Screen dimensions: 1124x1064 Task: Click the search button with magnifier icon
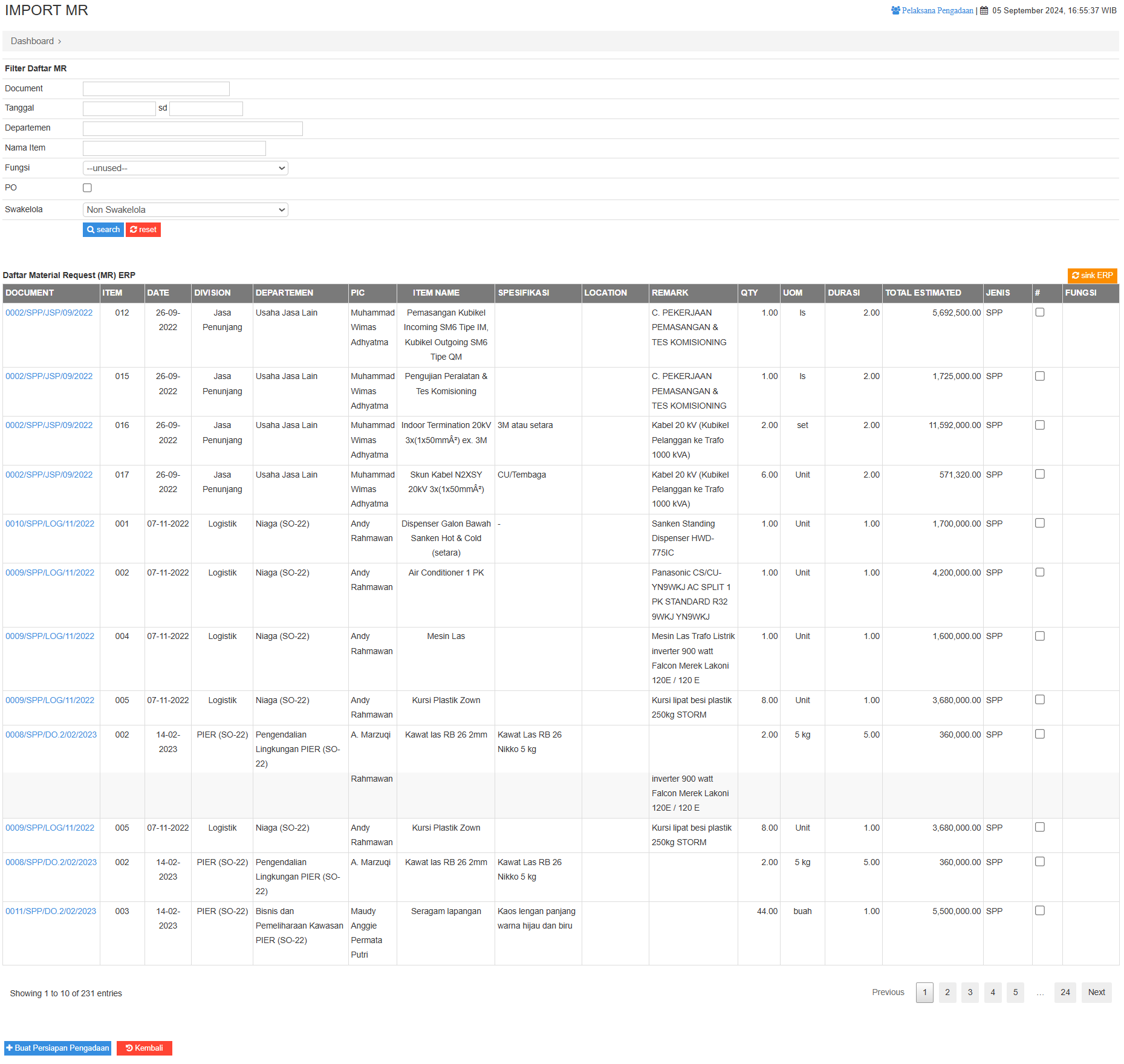103,230
